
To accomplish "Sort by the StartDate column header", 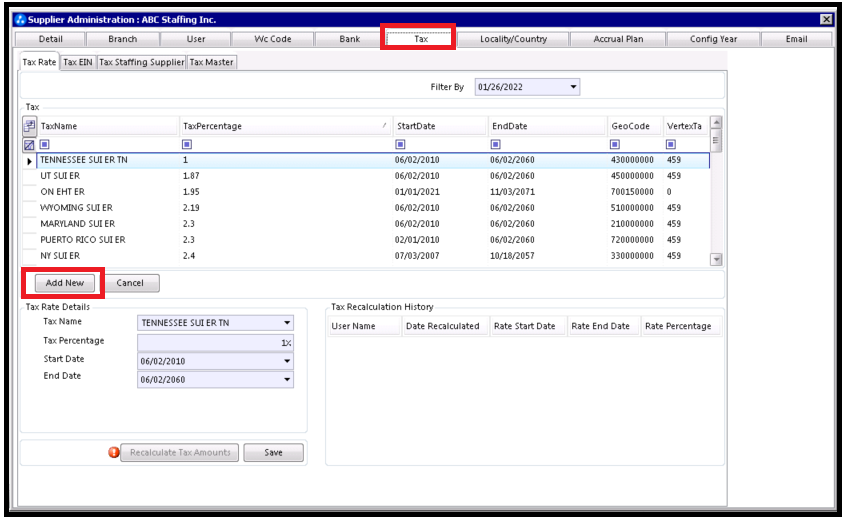I will pos(440,126).
